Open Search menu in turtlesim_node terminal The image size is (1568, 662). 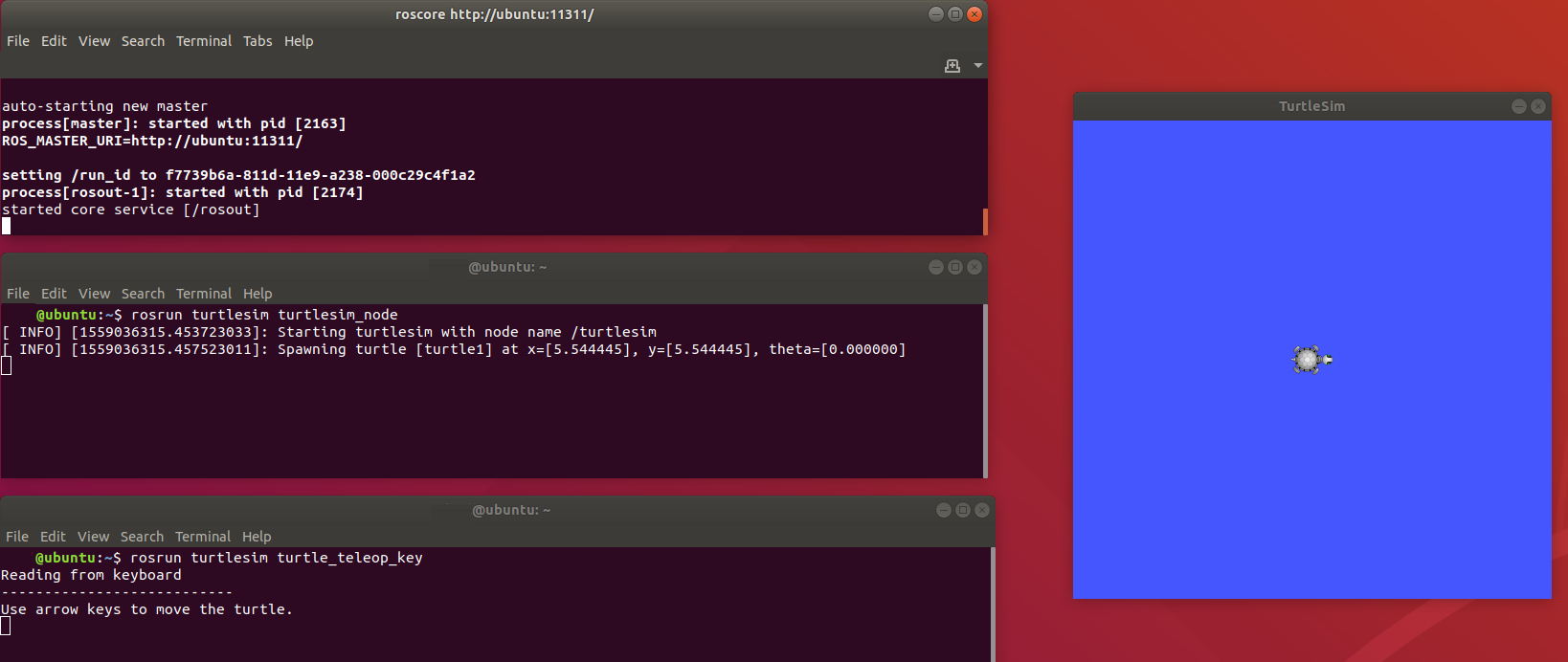pyautogui.click(x=143, y=294)
